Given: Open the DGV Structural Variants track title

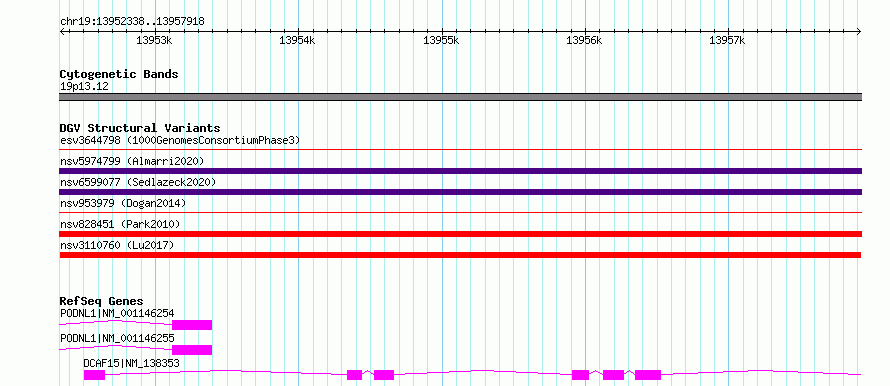Looking at the screenshot, I should click(x=140, y=128).
